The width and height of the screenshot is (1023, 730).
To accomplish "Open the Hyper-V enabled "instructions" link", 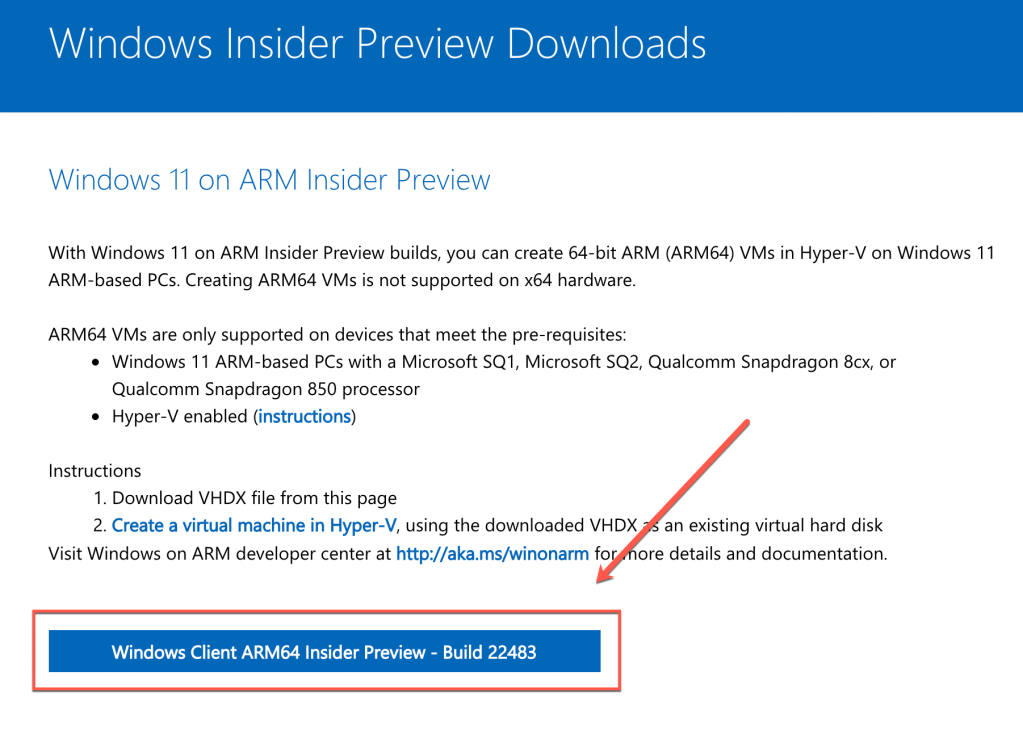I will [305, 416].
